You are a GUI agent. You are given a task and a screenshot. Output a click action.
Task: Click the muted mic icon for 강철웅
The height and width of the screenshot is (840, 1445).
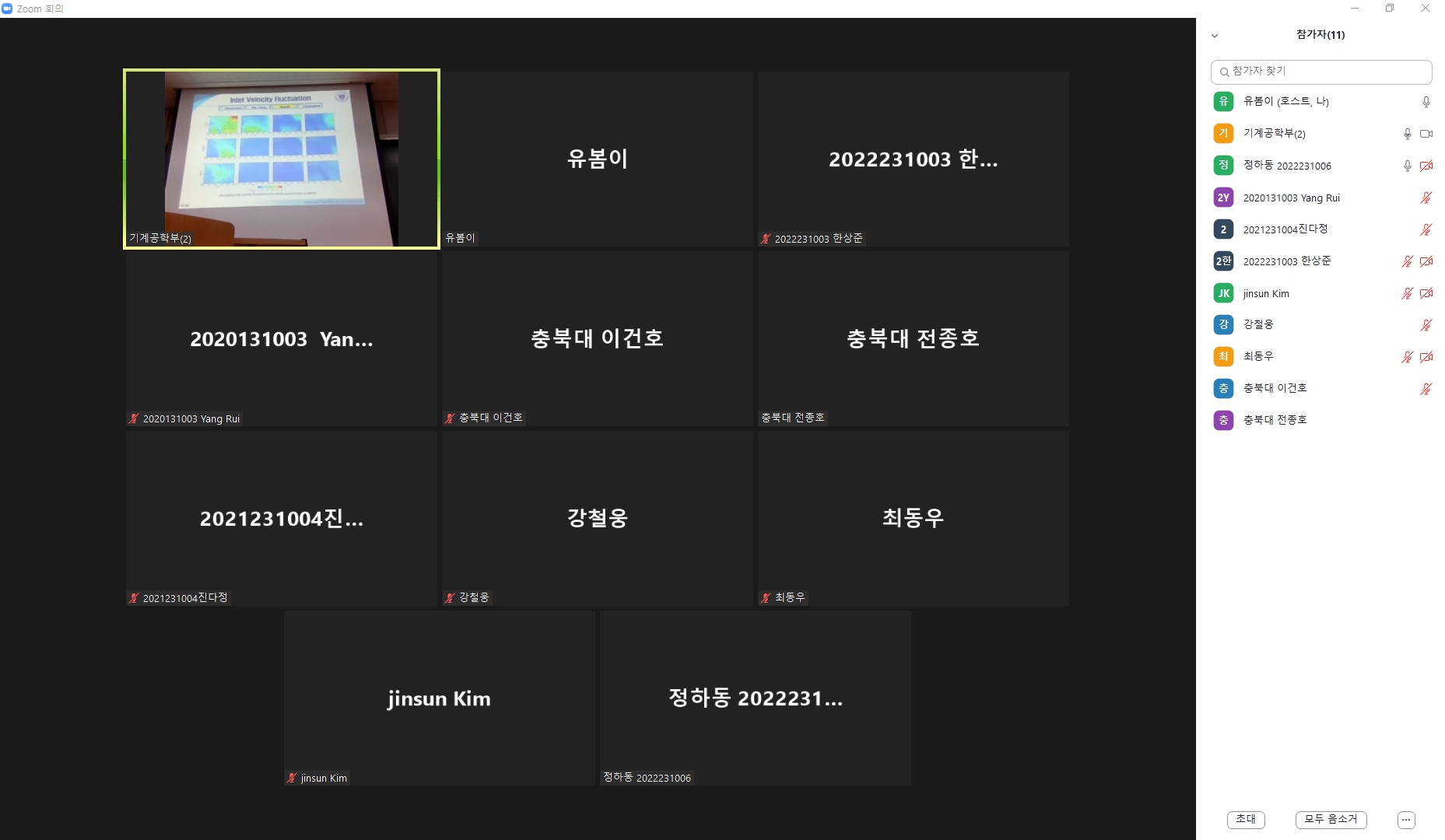click(1426, 325)
